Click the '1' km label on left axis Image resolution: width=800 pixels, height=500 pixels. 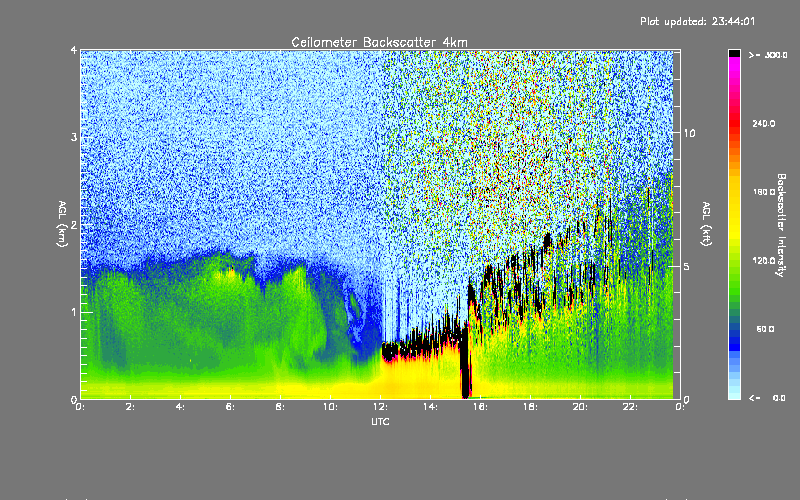click(74, 312)
